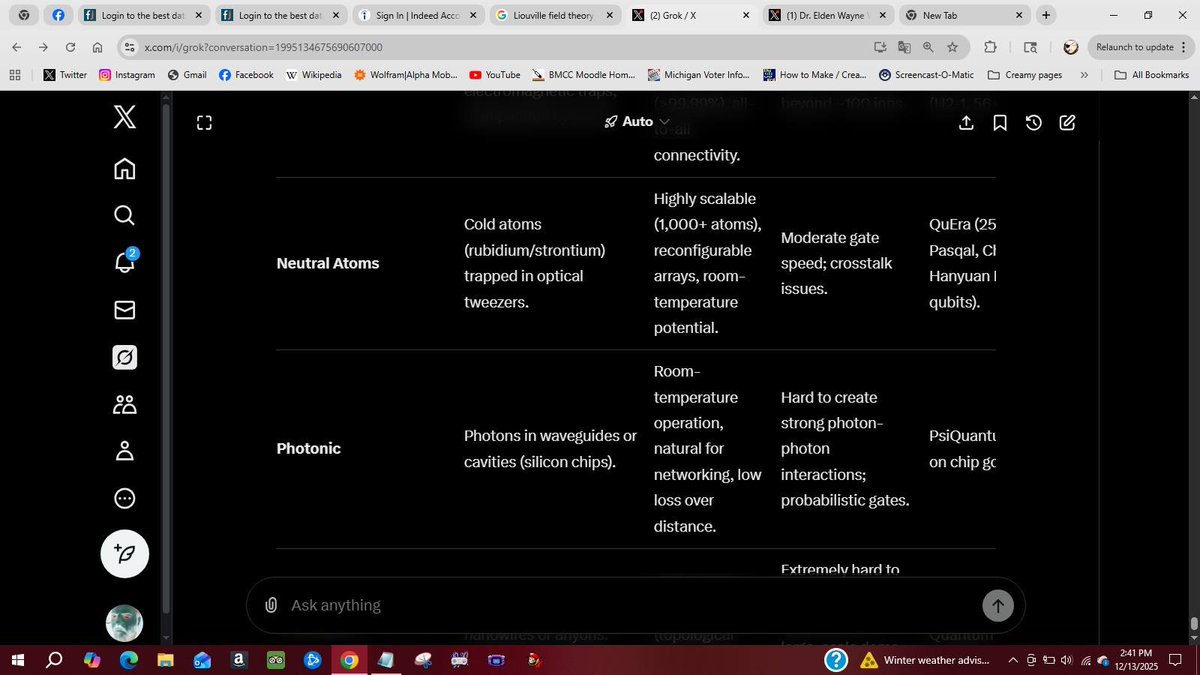This screenshot has height=675, width=1200.
Task: Open the Apps grid in bookmarks bar
Action: (15, 75)
